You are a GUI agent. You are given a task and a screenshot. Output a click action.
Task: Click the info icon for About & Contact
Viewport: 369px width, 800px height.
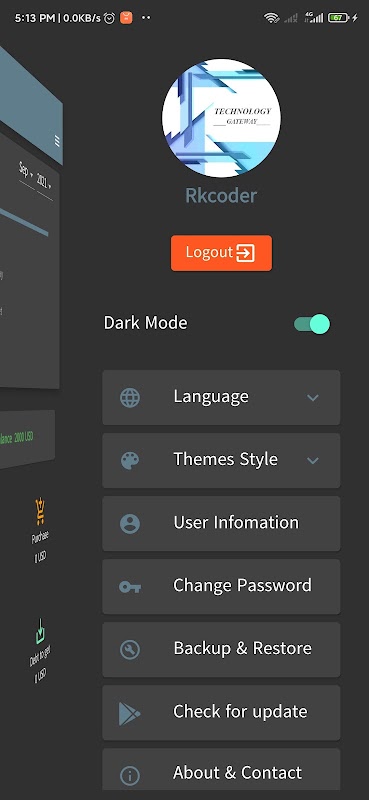(130, 776)
